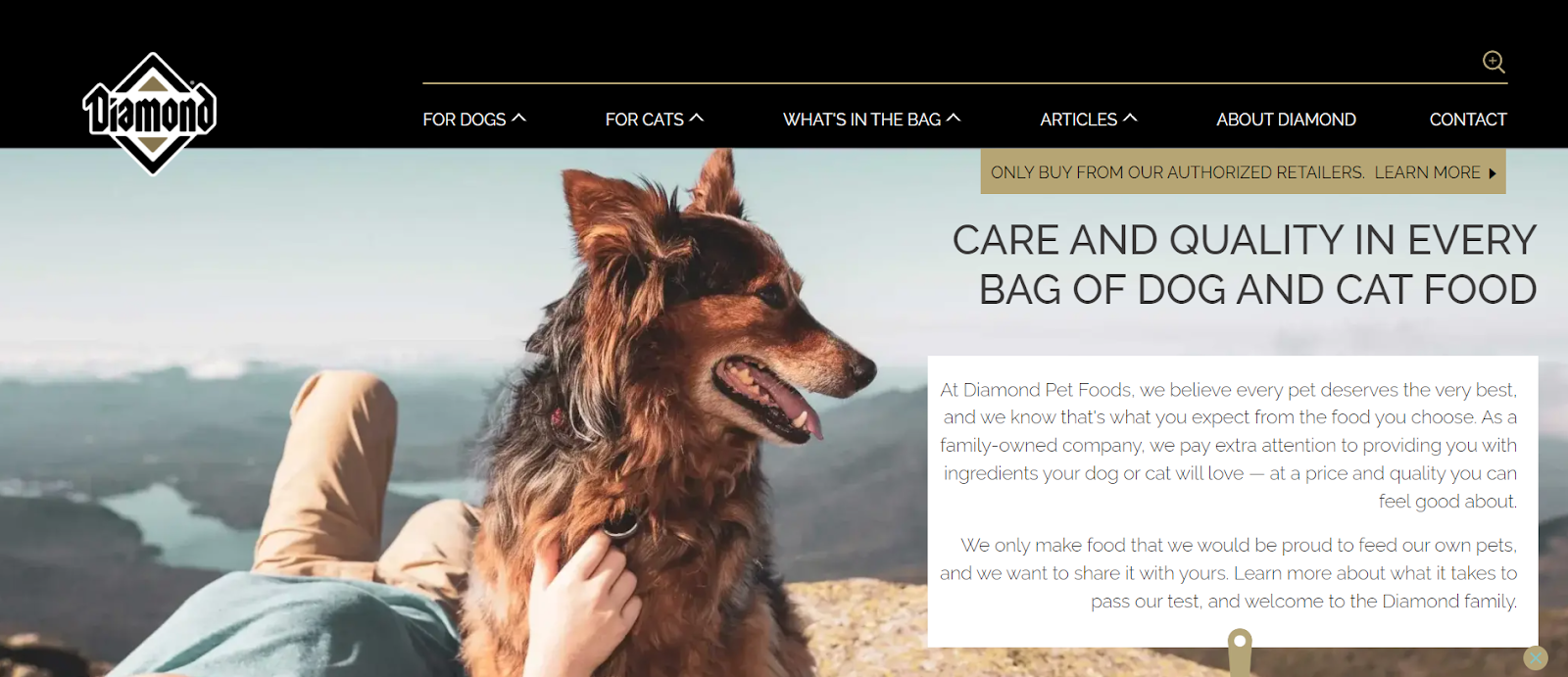Open the CONTACT page
This screenshot has height=677, width=1568.
tap(1468, 120)
